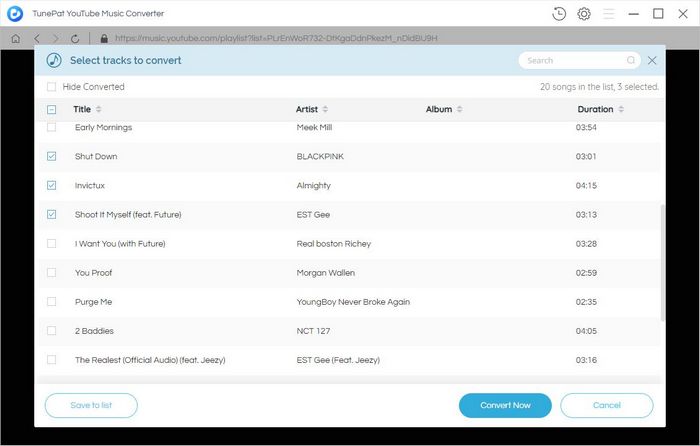Click the TunePat app logo

click(x=15, y=14)
